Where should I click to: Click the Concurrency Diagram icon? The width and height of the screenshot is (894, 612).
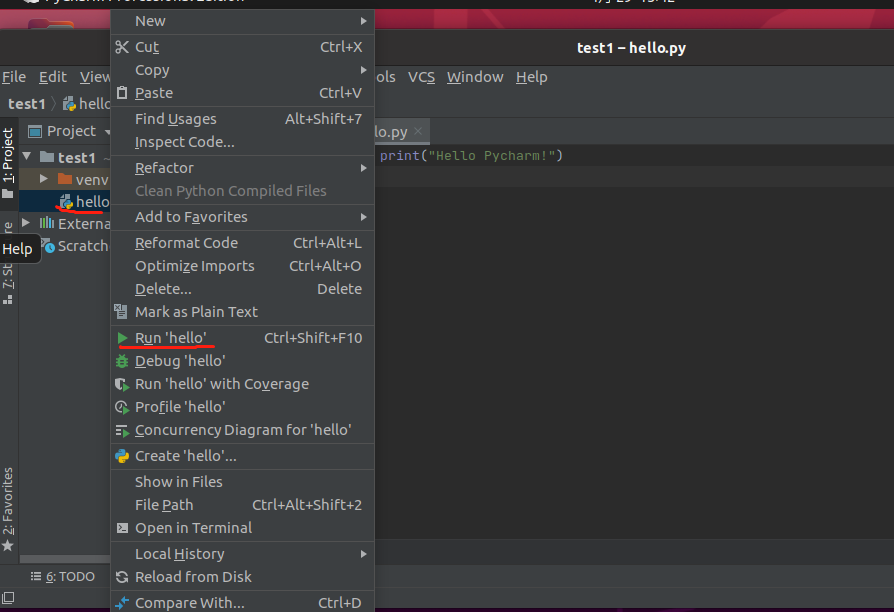(122, 431)
